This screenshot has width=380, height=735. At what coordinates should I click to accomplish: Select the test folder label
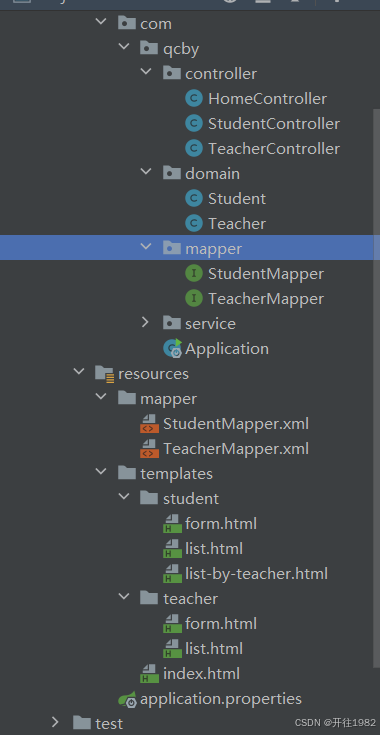[x=109, y=724]
